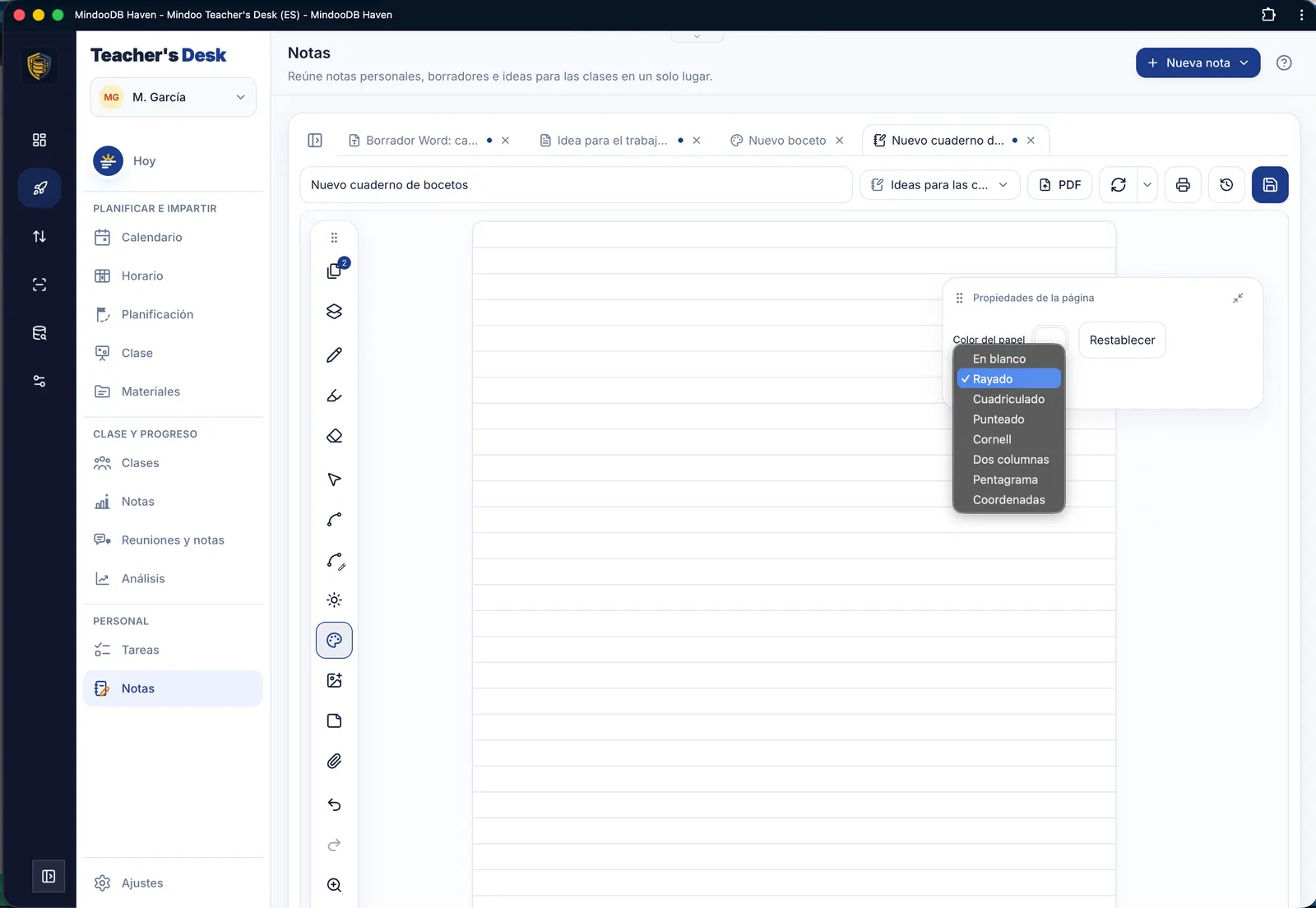Open the database search rail icon

pyautogui.click(x=39, y=333)
